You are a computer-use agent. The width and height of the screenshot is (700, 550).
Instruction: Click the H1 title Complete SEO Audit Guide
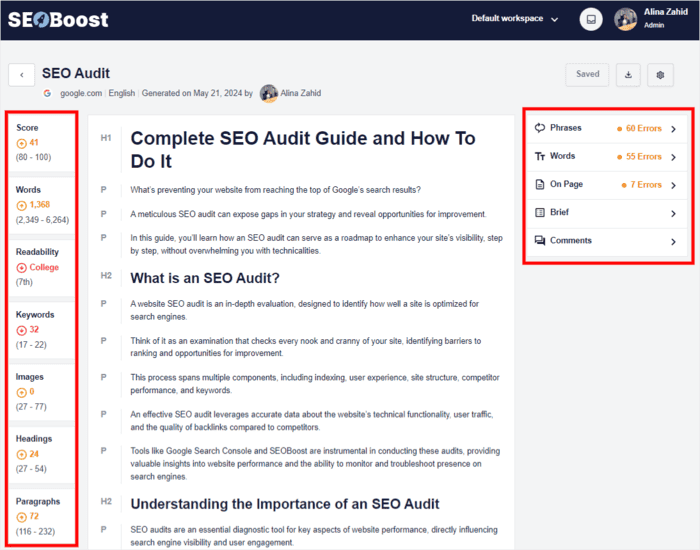click(303, 150)
